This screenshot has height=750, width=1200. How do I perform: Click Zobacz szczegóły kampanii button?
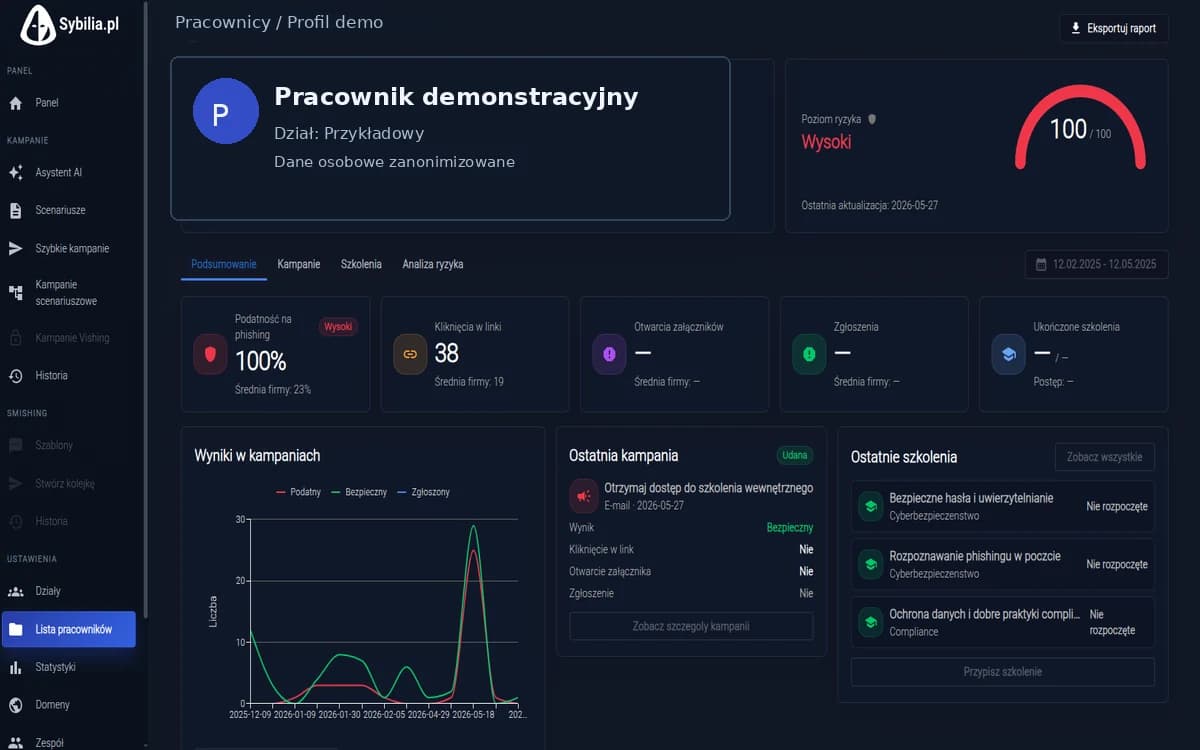coord(691,626)
